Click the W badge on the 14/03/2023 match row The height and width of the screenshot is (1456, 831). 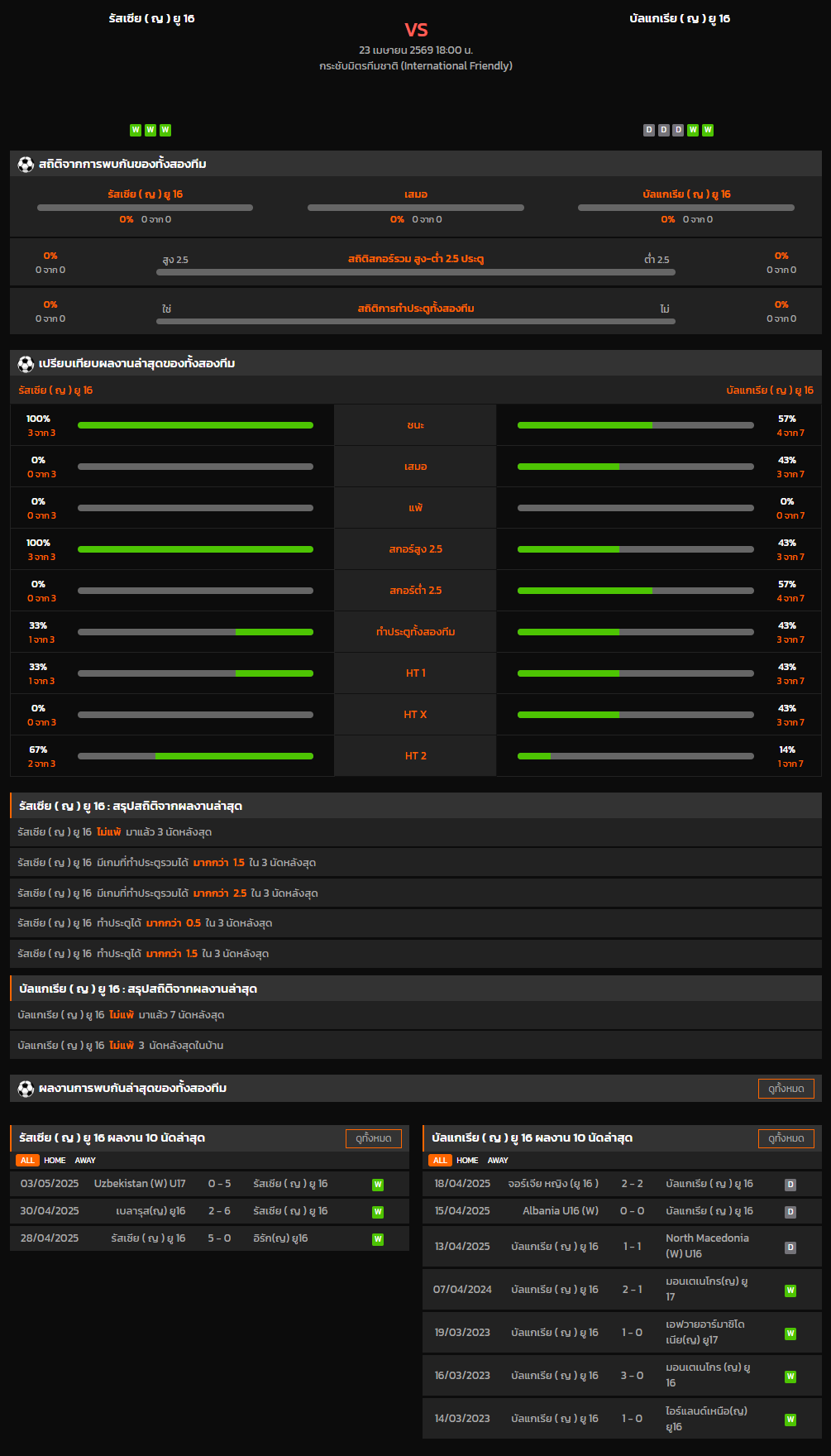pos(790,1420)
